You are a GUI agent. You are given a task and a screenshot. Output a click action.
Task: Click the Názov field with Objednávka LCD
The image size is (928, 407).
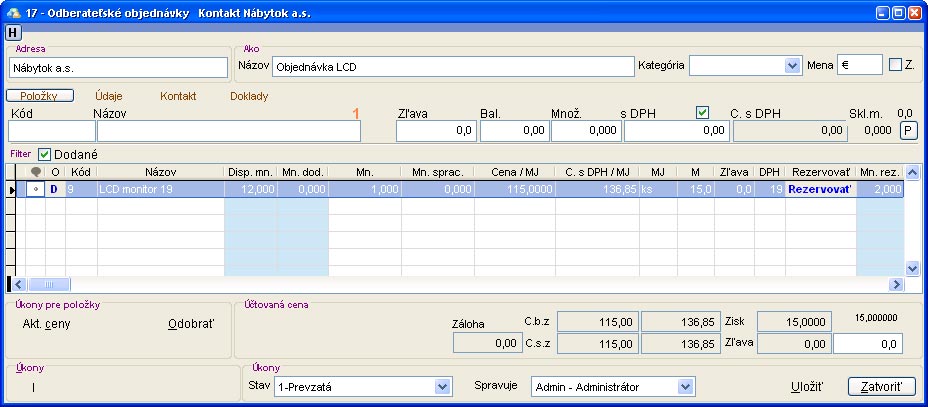pos(452,67)
